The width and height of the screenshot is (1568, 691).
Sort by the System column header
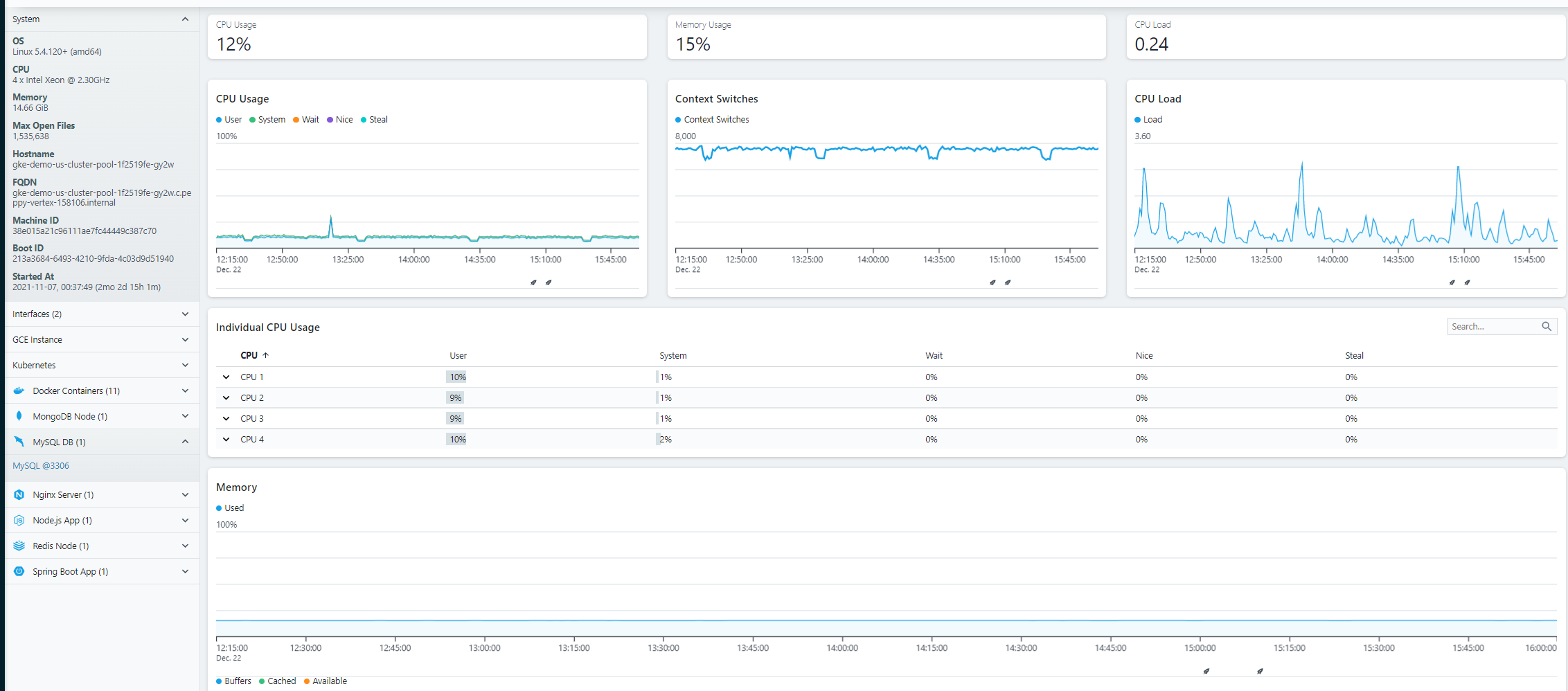[672, 356]
